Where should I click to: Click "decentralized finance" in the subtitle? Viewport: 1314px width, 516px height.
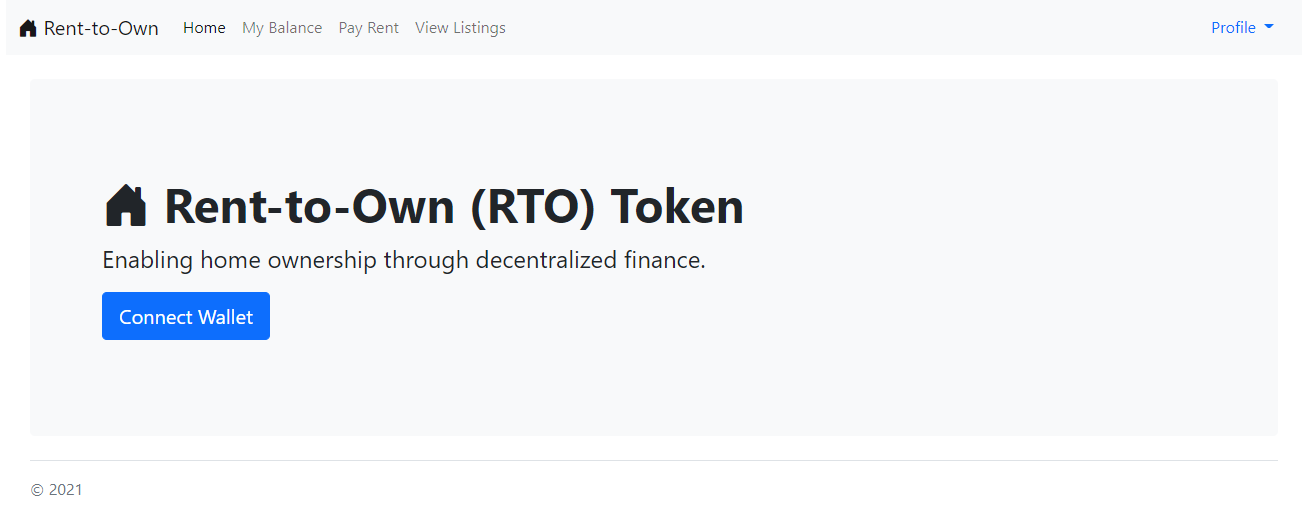pos(590,261)
